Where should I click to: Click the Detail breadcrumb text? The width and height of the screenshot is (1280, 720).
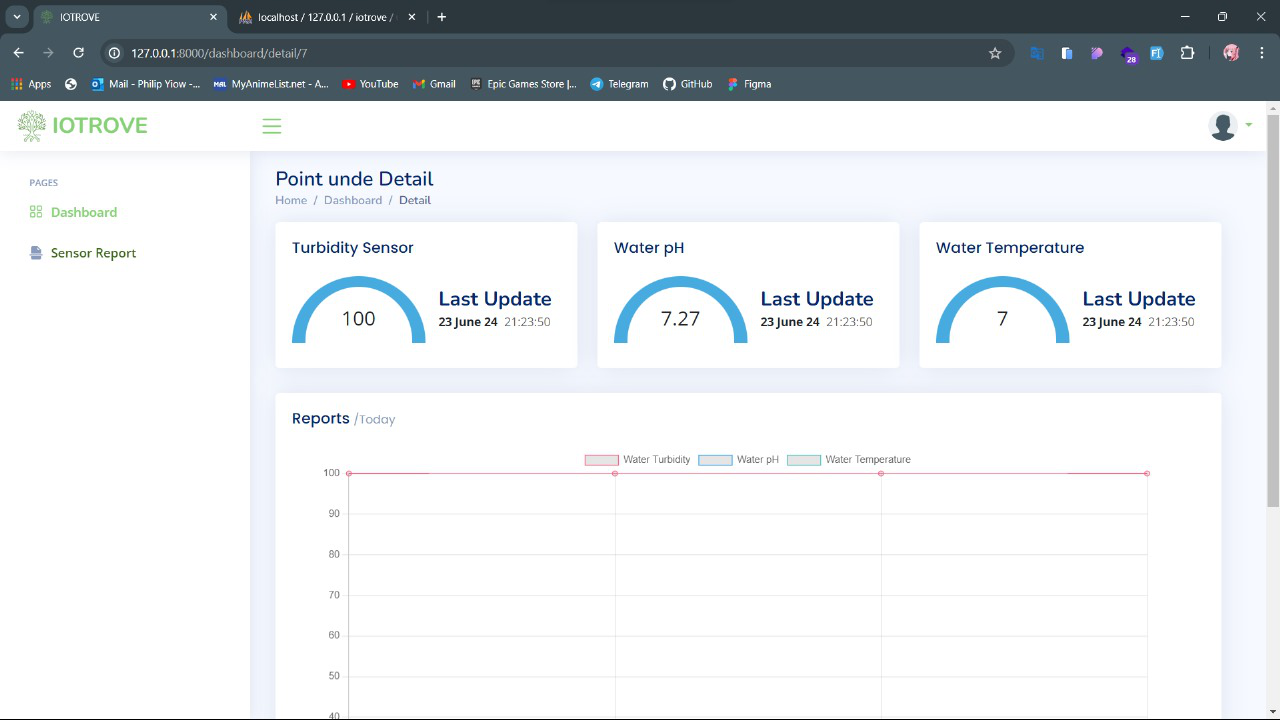tap(415, 200)
